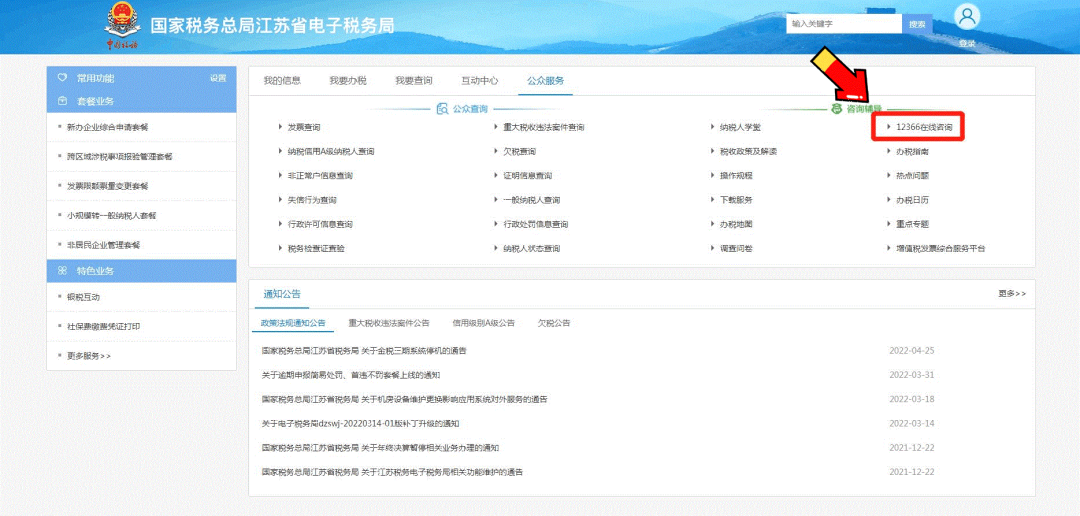Open notice about dzswj-20220314-01版补丁升级
Image resolution: width=1080 pixels, height=516 pixels.
[x=360, y=424]
